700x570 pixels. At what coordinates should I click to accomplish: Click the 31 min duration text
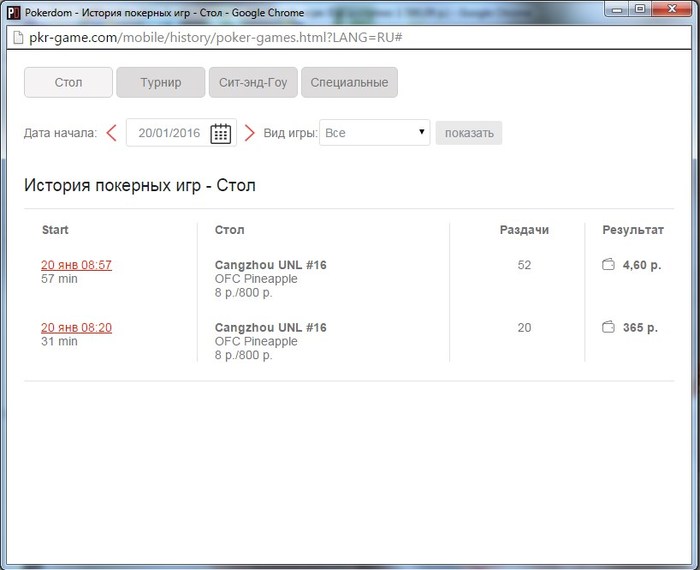pos(59,341)
